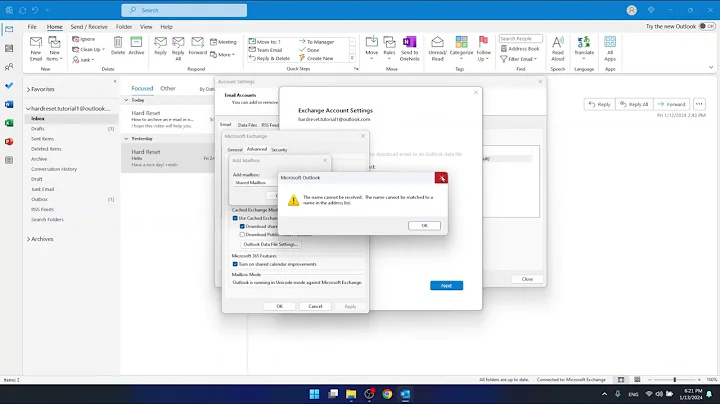
Task: Select the Sent Items folder
Action: click(42, 139)
